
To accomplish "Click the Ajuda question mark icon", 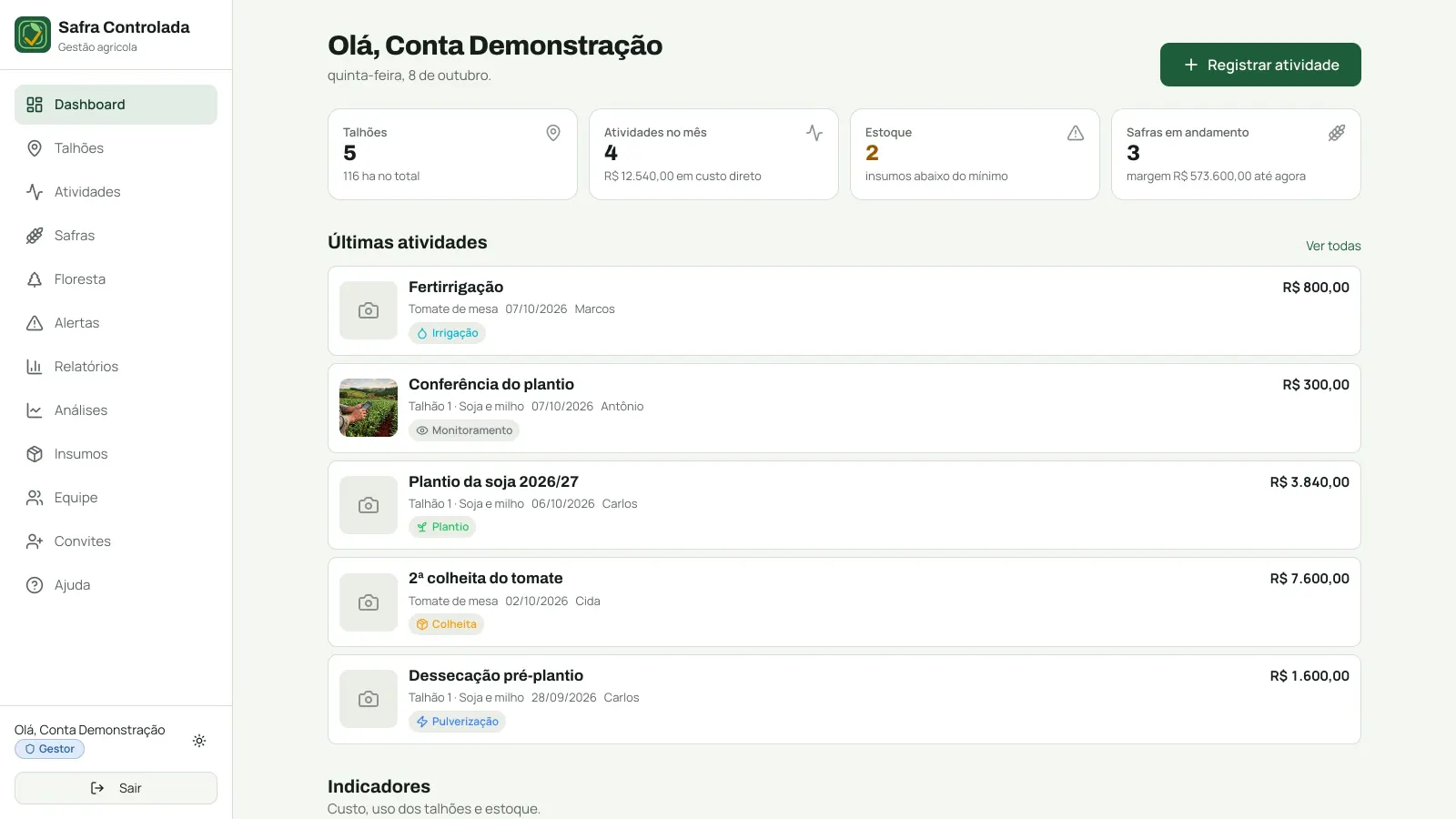I will tap(35, 585).
